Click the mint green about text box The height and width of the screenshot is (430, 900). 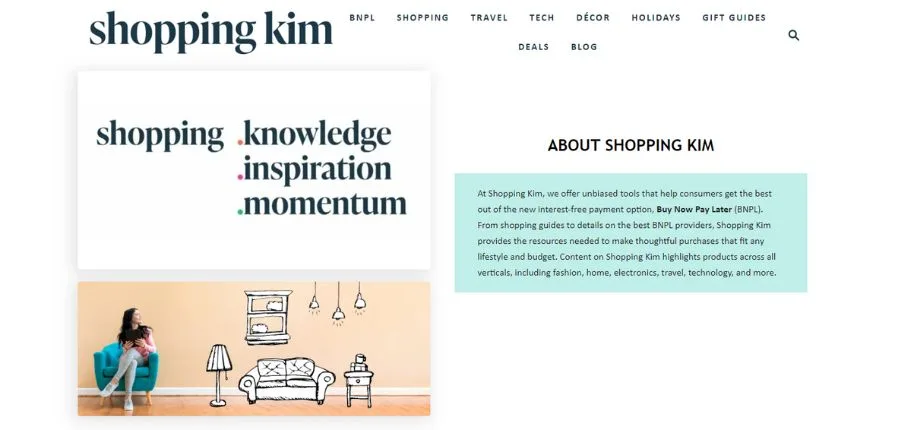pyautogui.click(x=631, y=233)
